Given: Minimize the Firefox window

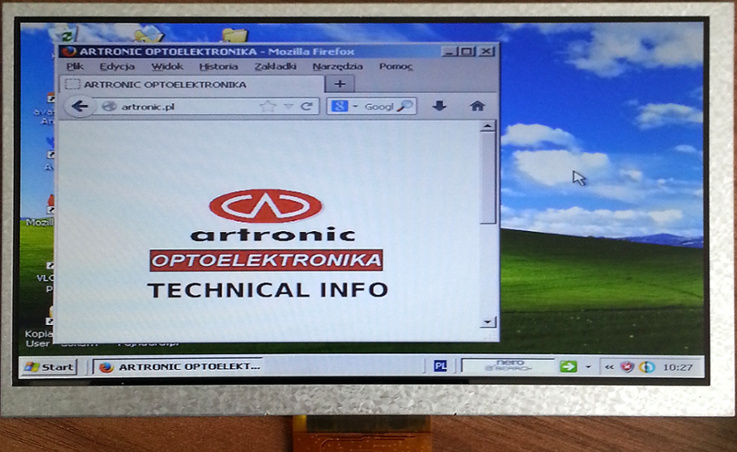Looking at the screenshot, I should pyautogui.click(x=449, y=51).
